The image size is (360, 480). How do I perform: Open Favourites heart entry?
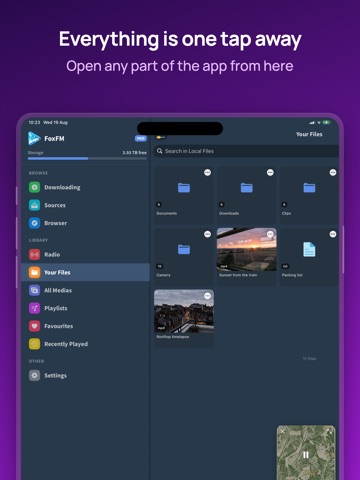[x=86, y=326]
